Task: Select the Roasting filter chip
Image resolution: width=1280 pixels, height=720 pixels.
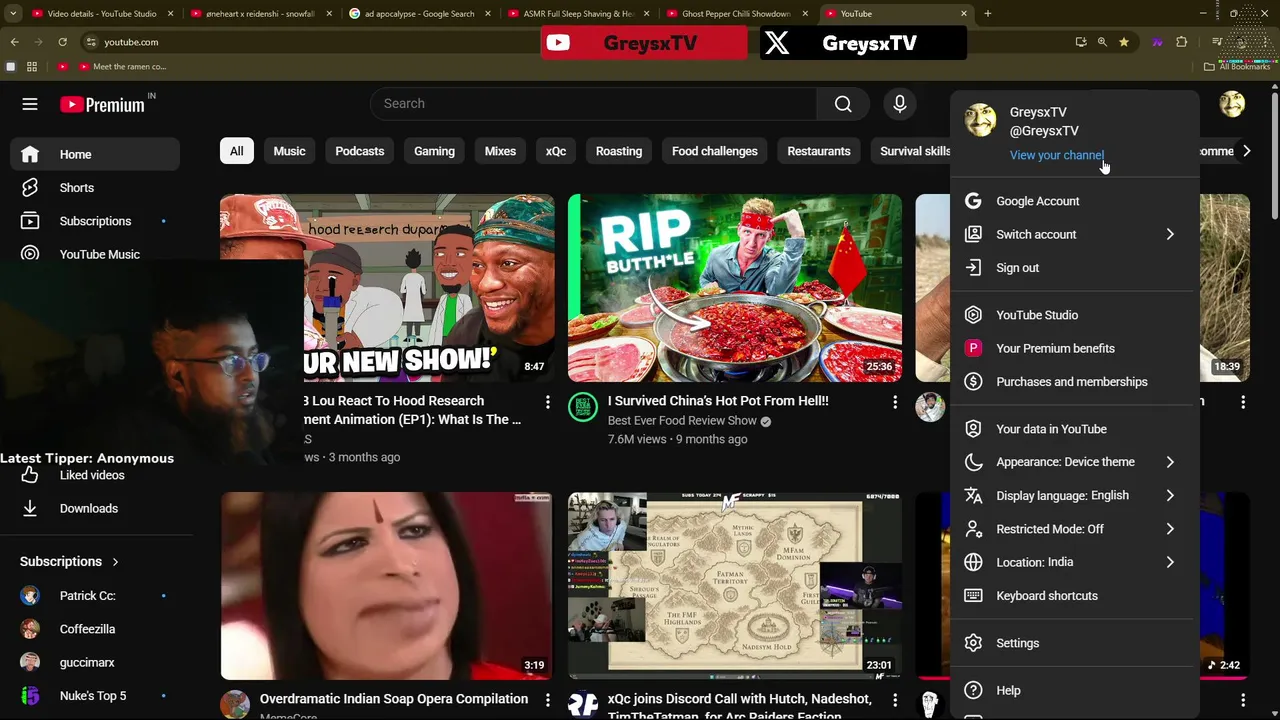Action: pyautogui.click(x=619, y=151)
